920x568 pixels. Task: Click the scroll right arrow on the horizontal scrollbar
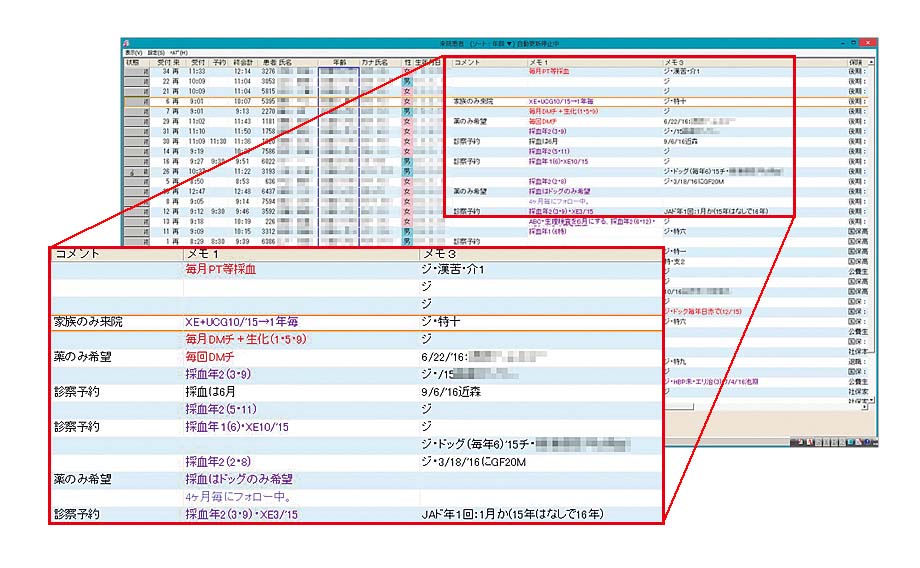865,408
